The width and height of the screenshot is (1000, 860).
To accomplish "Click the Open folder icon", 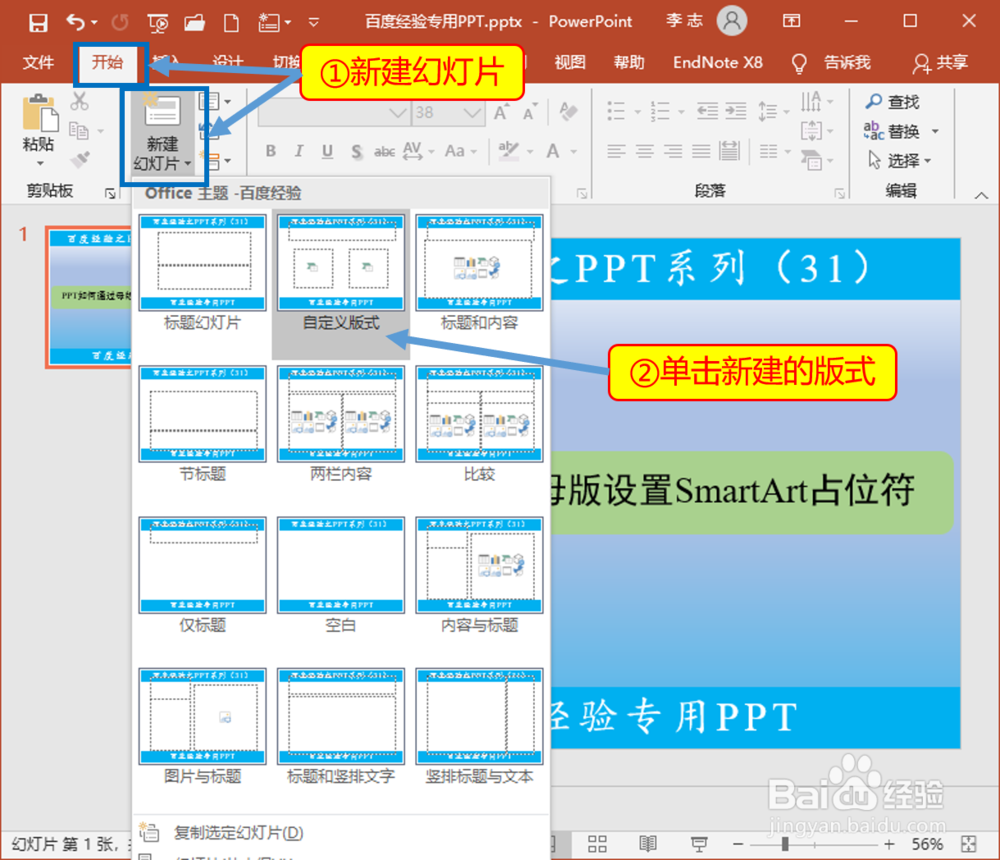I will click(x=195, y=23).
